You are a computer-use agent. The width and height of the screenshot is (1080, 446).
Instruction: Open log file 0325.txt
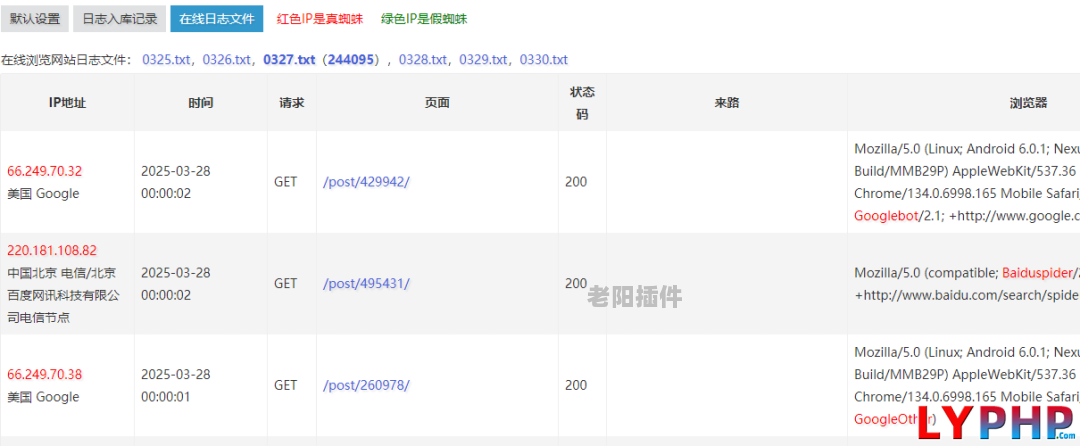(166, 60)
